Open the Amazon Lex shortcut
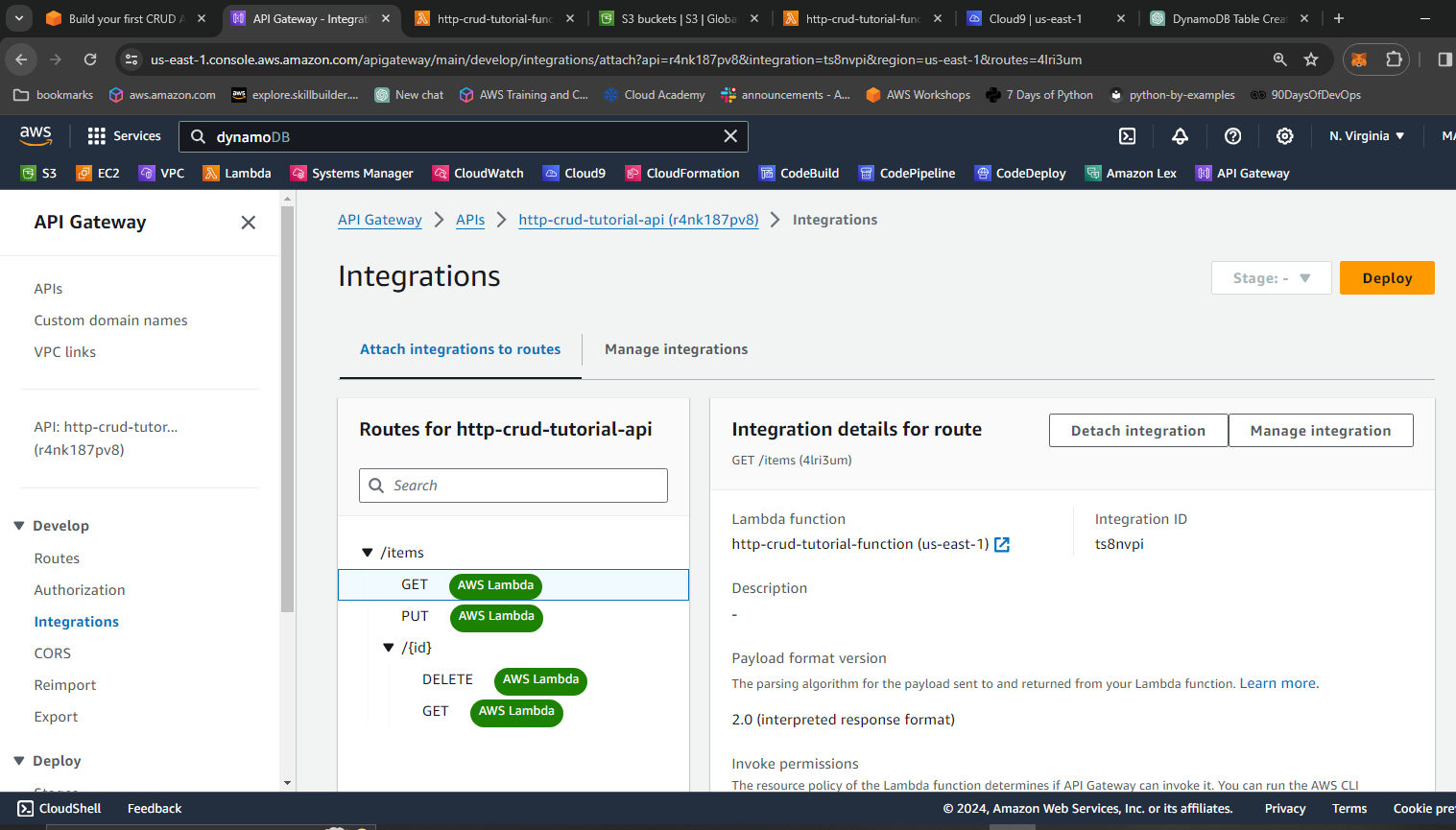 1131,174
